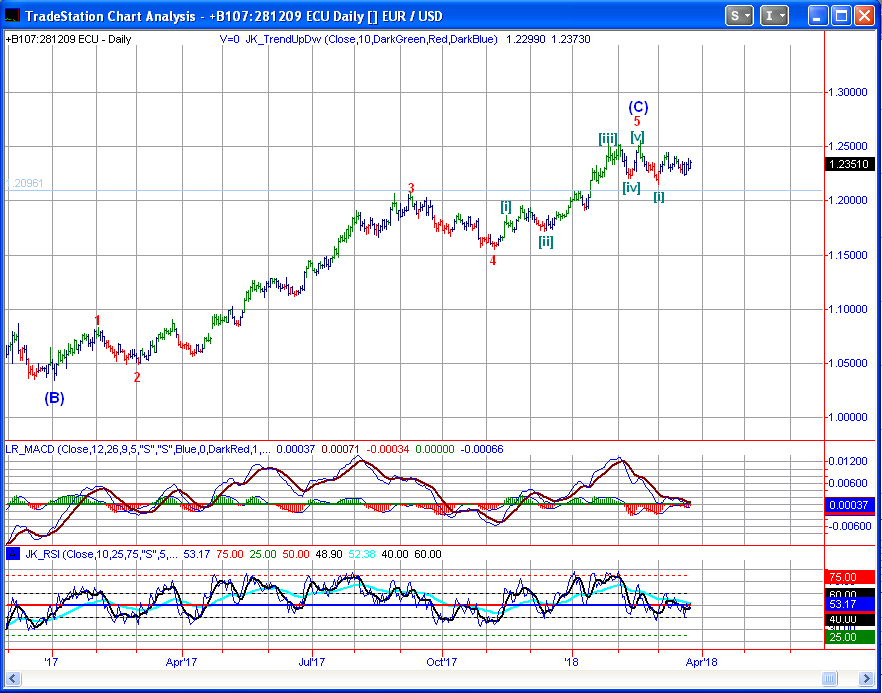
Task: Click the teal [ii] subwave label
Action: click(546, 241)
